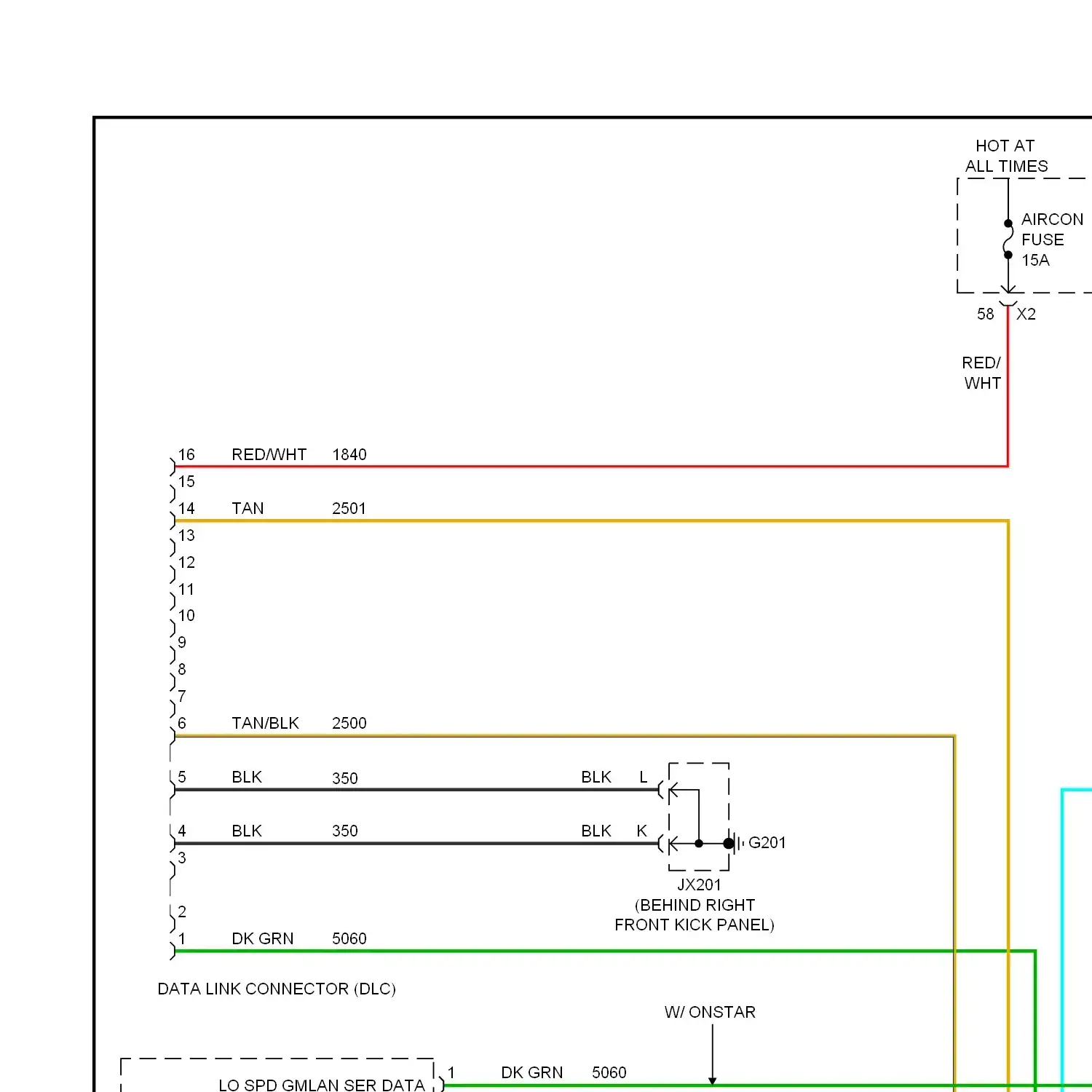
Task: Click pin number '58' near X2
Action: (x=985, y=314)
